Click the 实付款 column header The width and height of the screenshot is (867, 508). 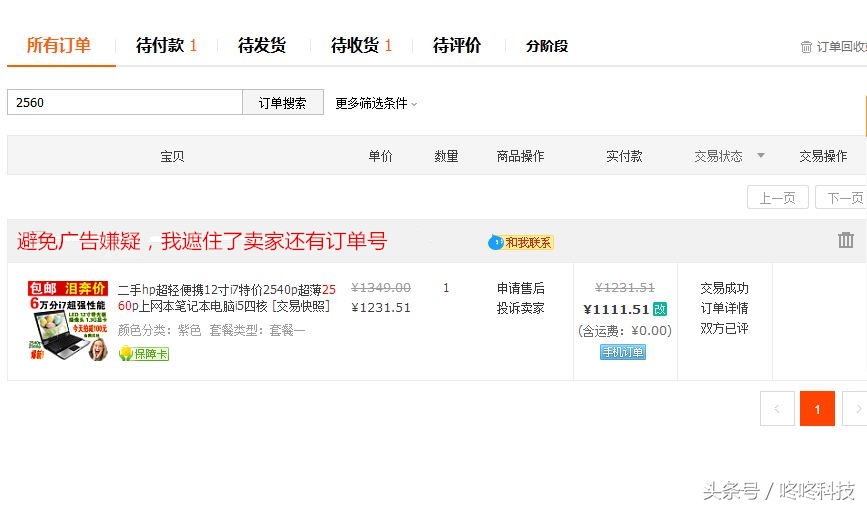point(624,156)
